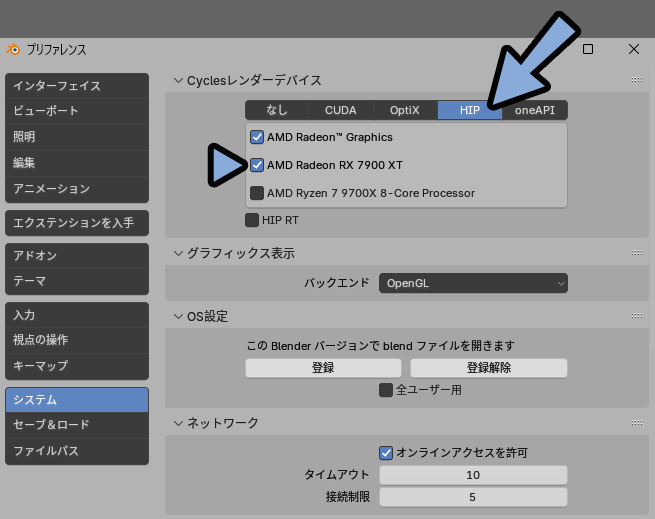Select the OptiX device tab

pyautogui.click(x=405, y=110)
